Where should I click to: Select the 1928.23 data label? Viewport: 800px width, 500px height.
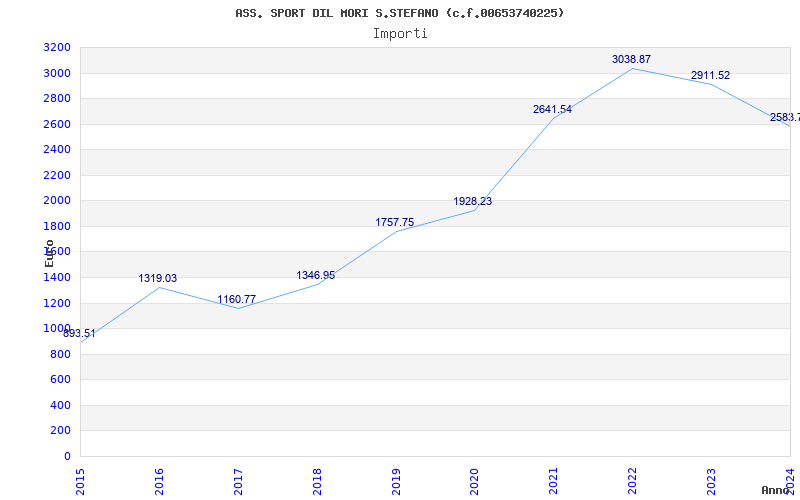473,202
